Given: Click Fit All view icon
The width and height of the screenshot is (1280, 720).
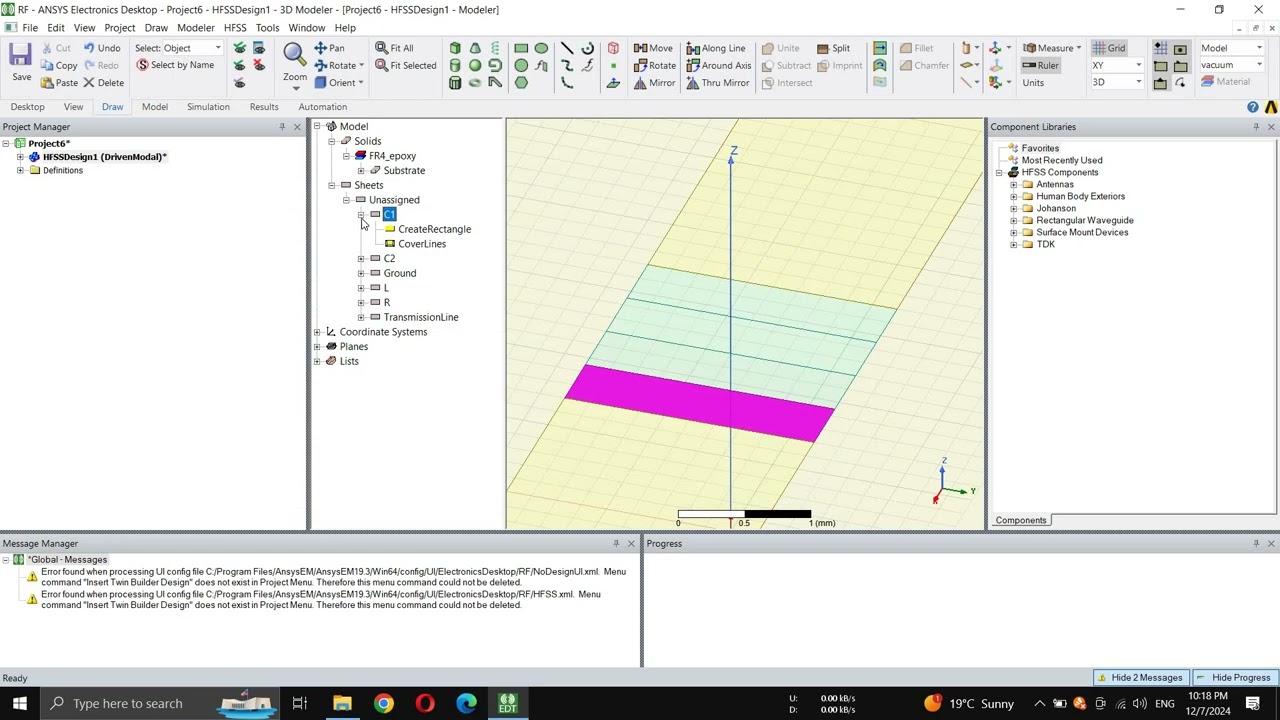Looking at the screenshot, I should coord(394,48).
